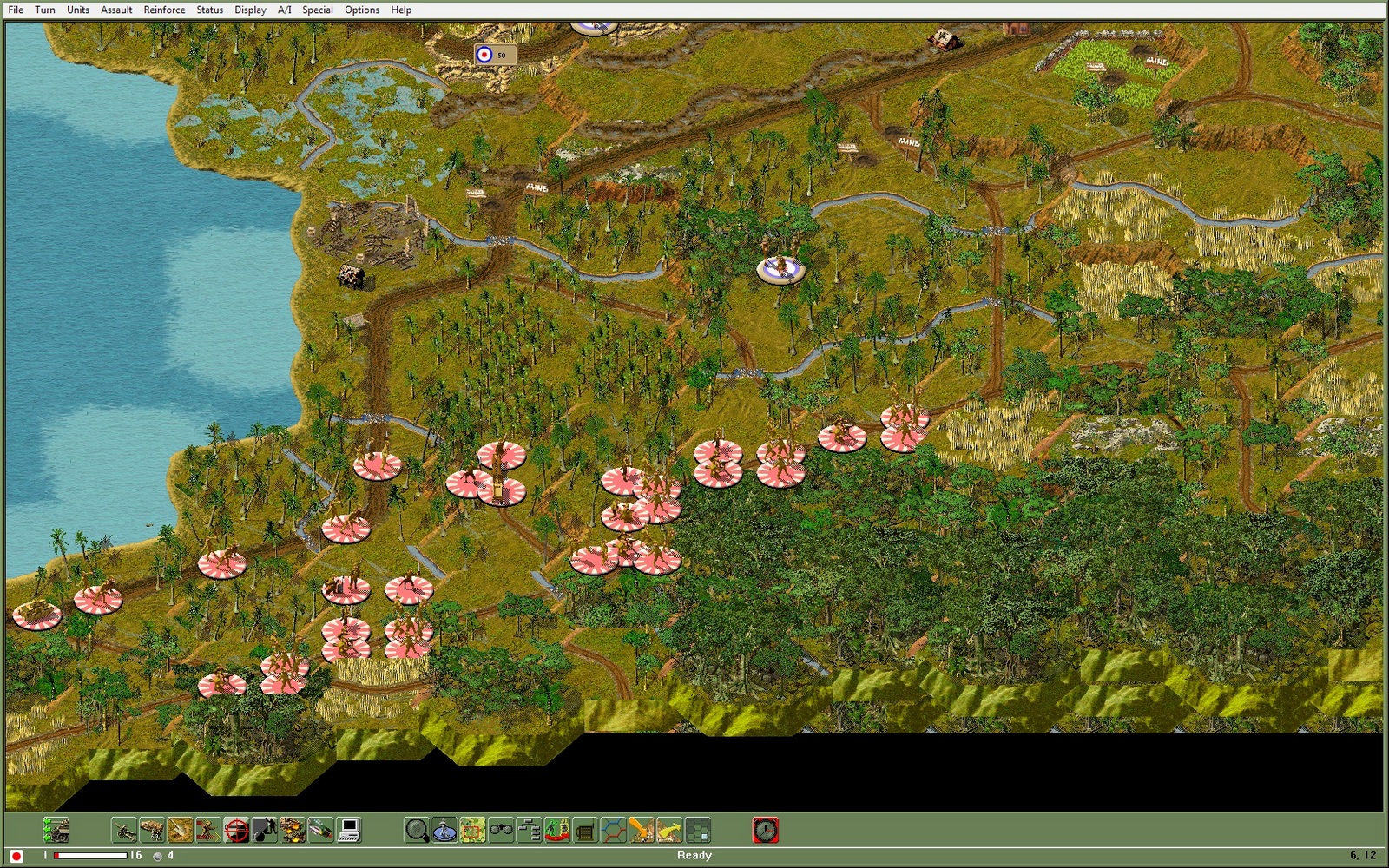Click the truck load/unload toolbar icon

(152, 831)
